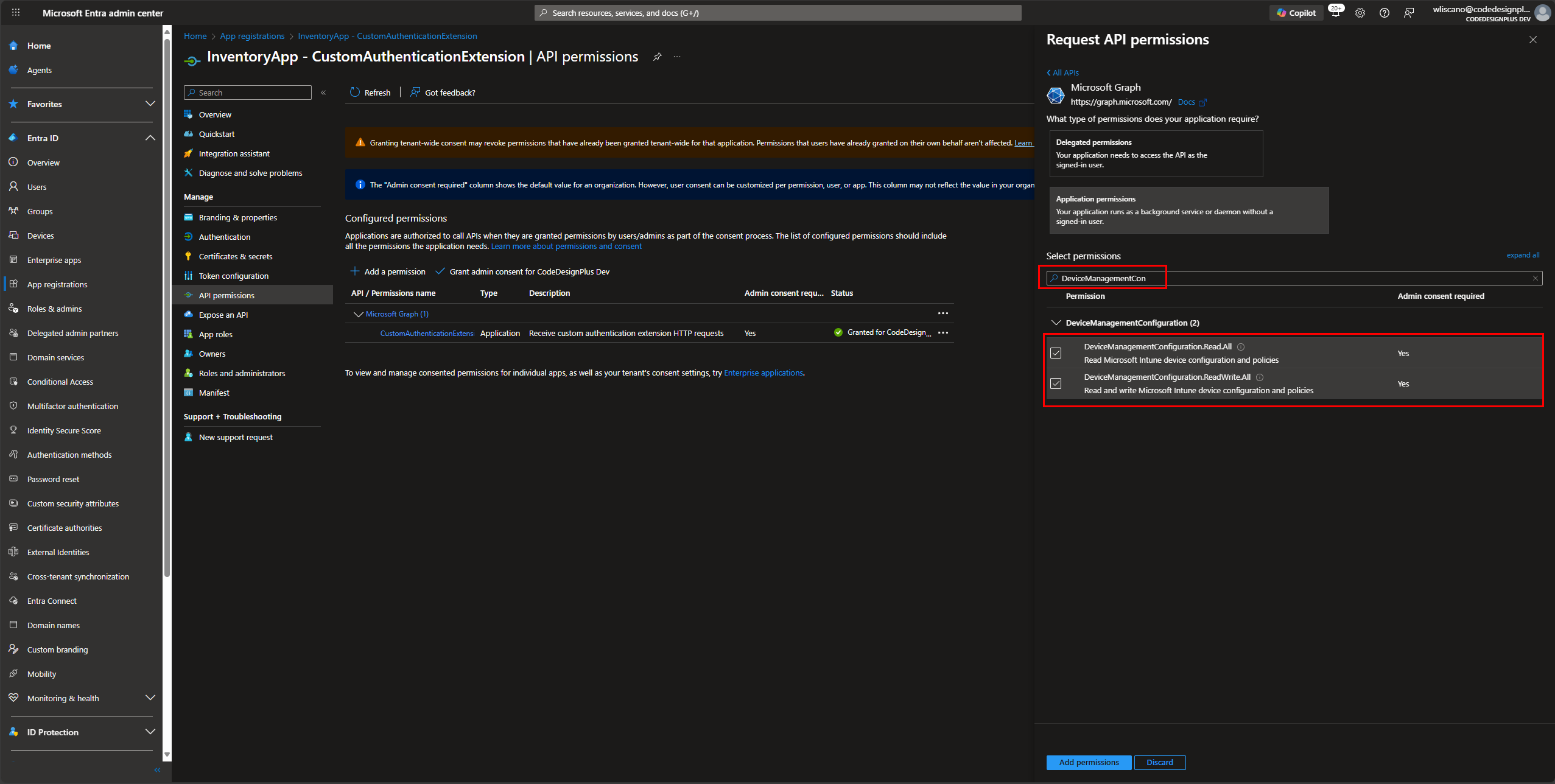Open the Manifest page
The image size is (1555, 784).
214,393
